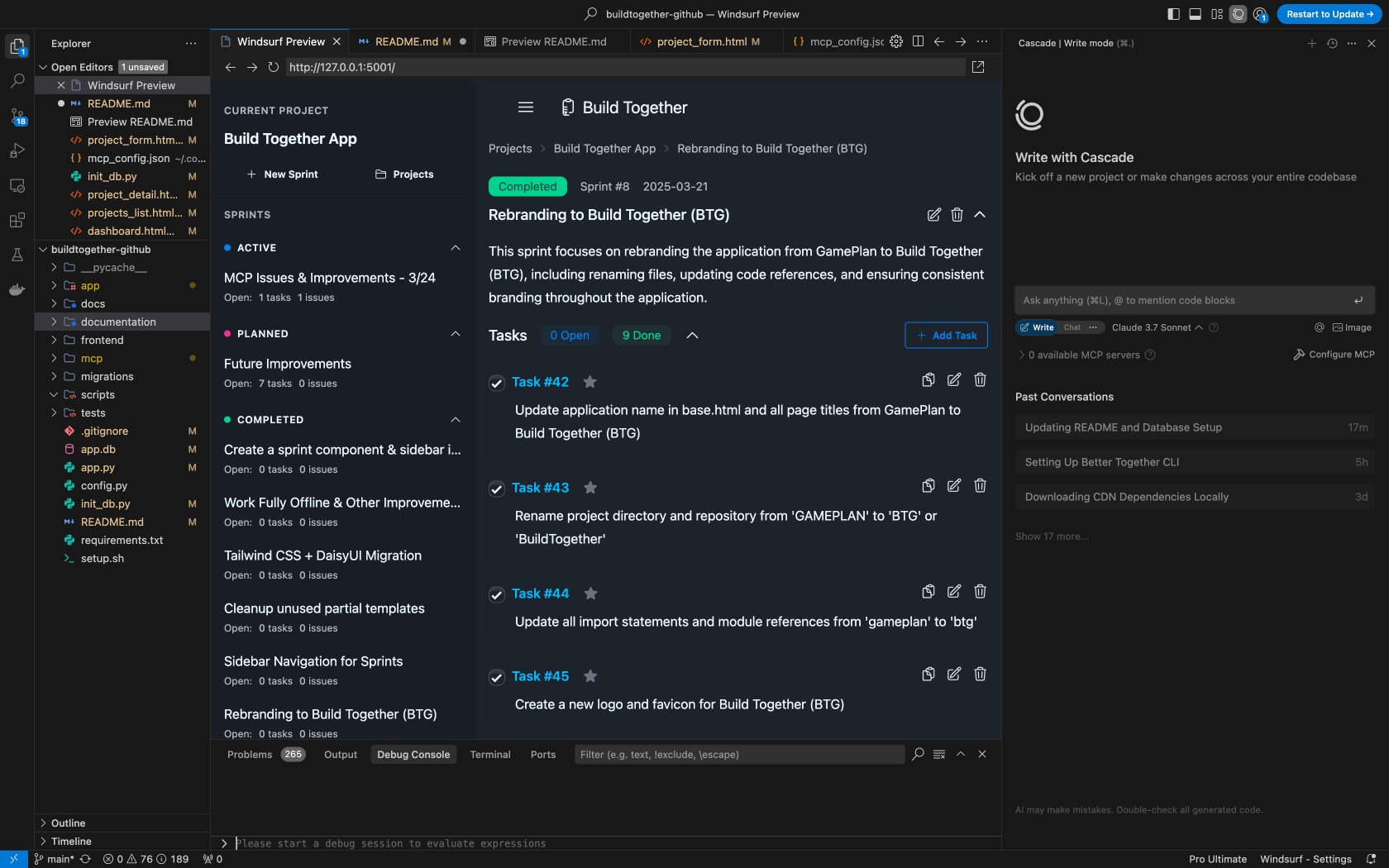Toggle Task #45 completion checkbox
The image size is (1389, 868).
497,677
